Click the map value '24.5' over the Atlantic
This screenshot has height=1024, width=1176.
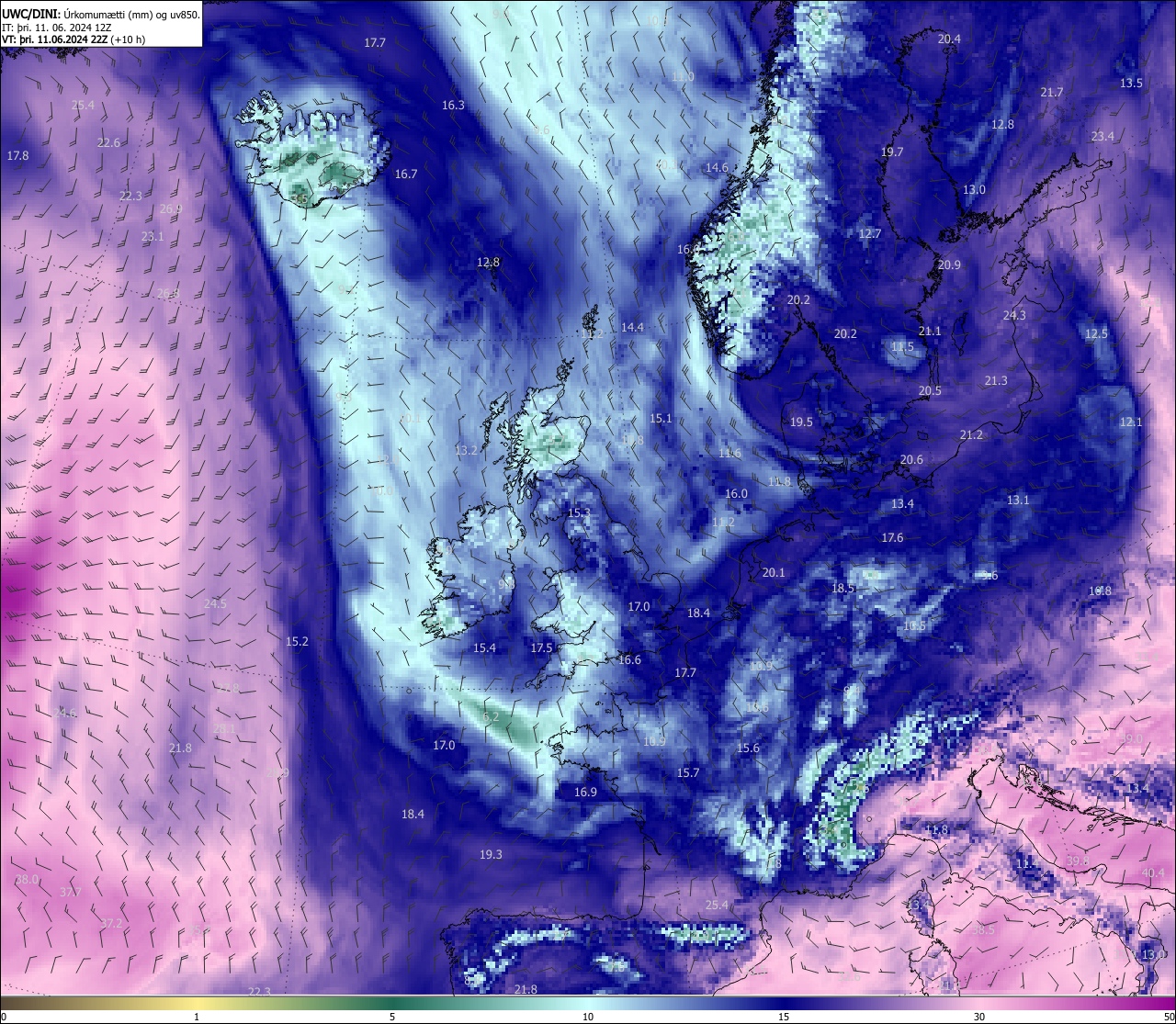[x=215, y=604]
